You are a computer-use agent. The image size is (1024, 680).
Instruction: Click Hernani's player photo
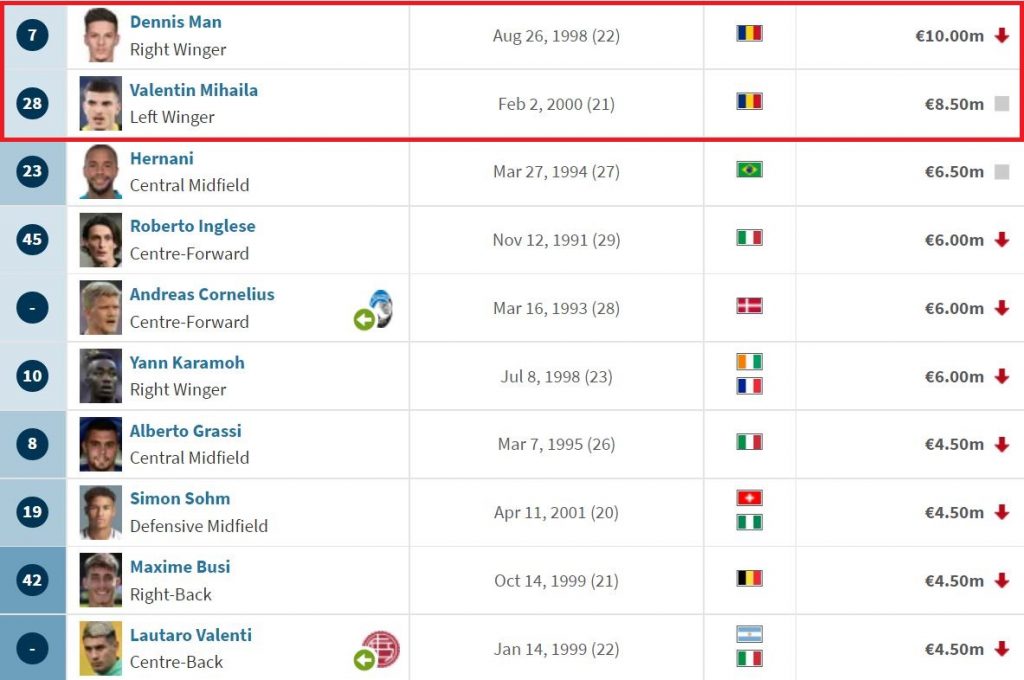[100, 172]
